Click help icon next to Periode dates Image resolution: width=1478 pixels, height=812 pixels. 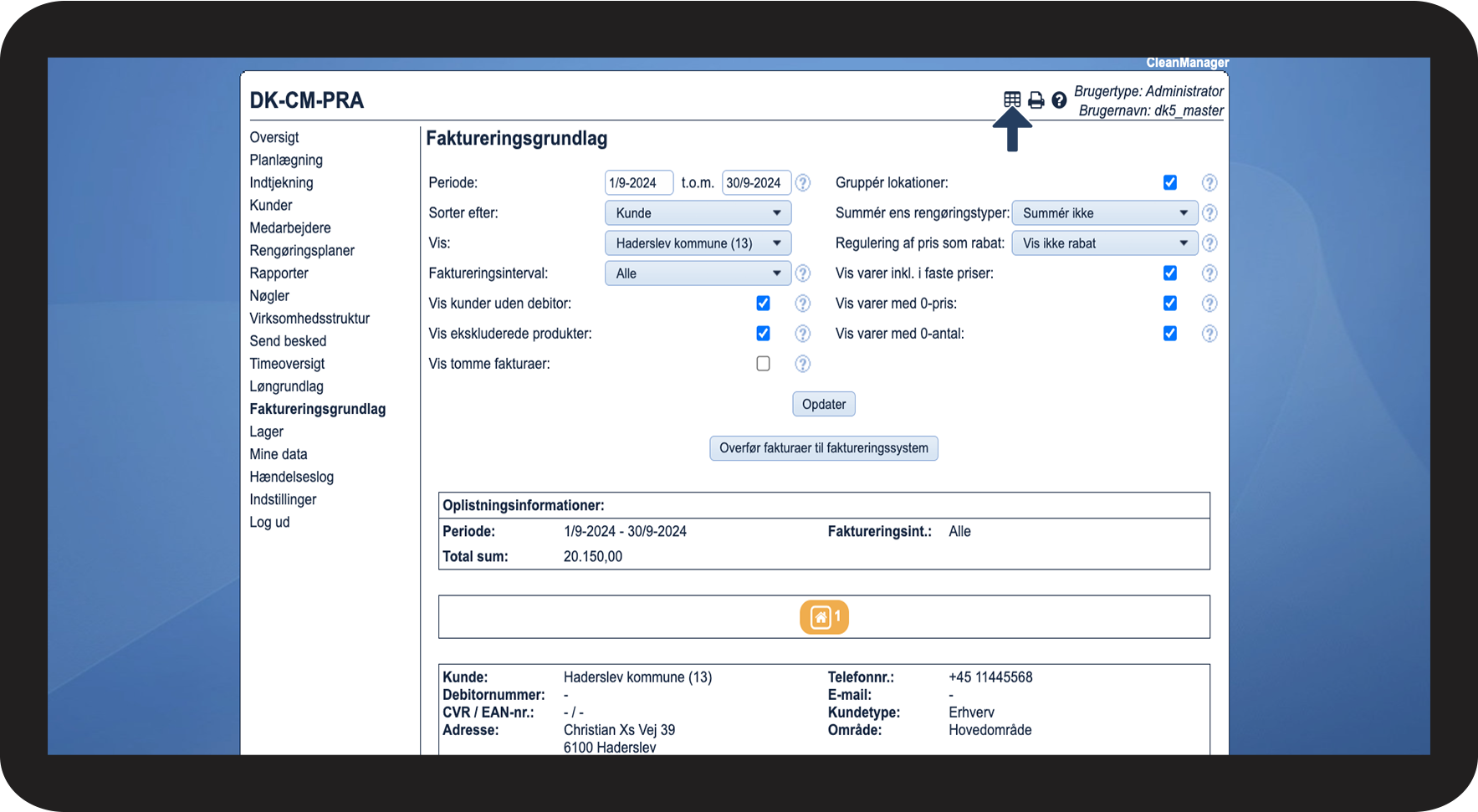click(x=802, y=182)
